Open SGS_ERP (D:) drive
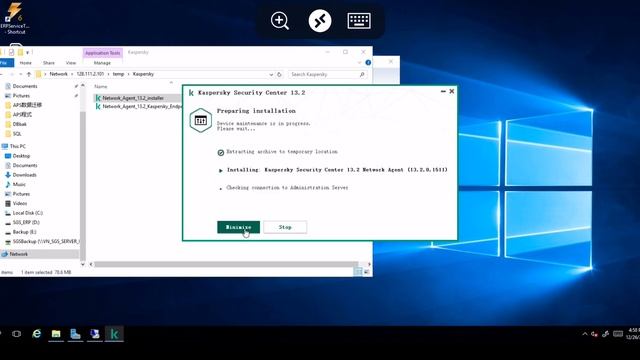The width and height of the screenshot is (640, 360). pyautogui.click(x=26, y=222)
